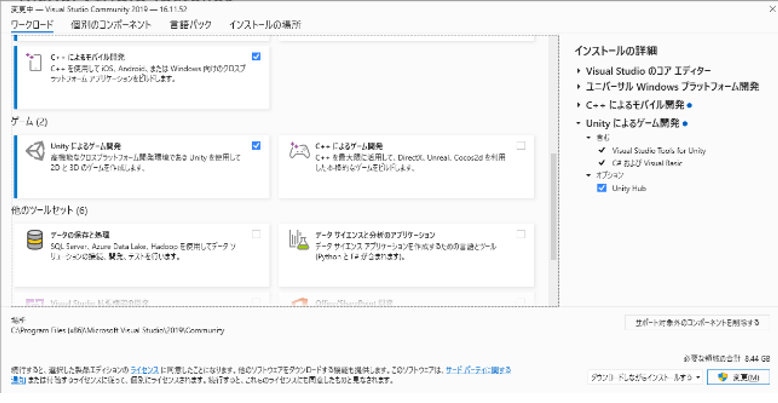Click the shield icon on the Modify button
Image resolution: width=778 pixels, height=403 pixels.
click(722, 377)
